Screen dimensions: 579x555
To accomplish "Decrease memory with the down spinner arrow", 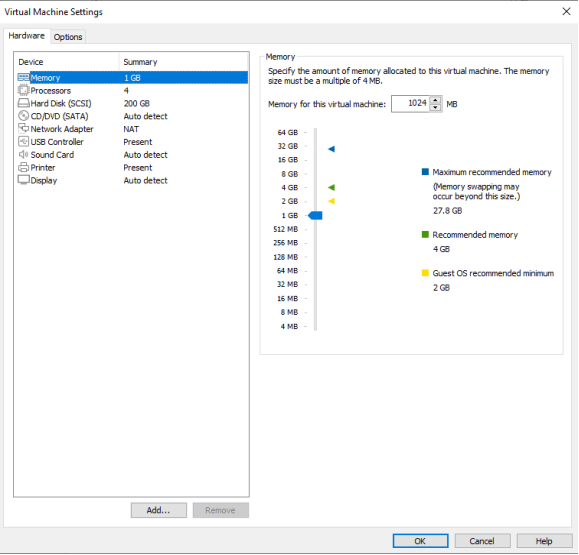I will (x=436, y=107).
